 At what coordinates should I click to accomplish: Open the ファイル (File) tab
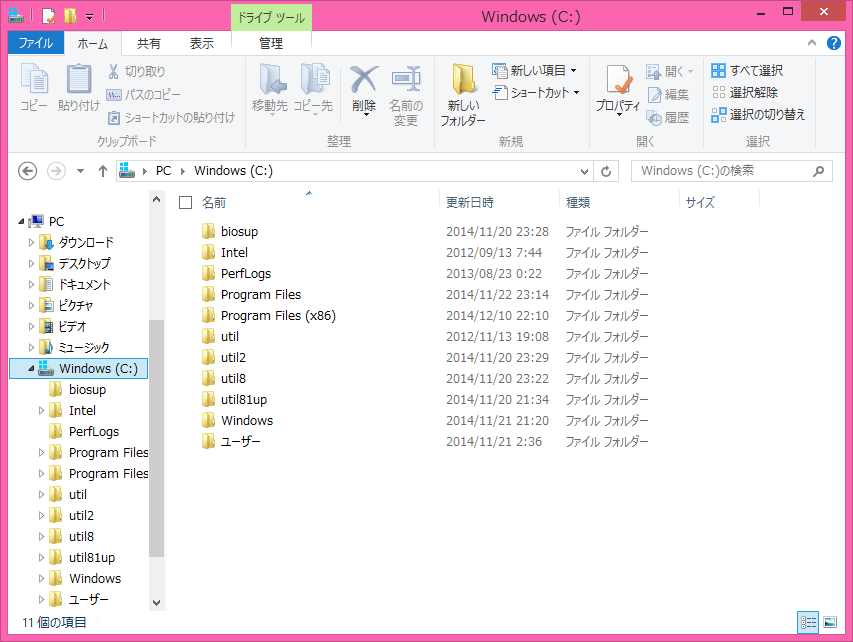pos(36,43)
